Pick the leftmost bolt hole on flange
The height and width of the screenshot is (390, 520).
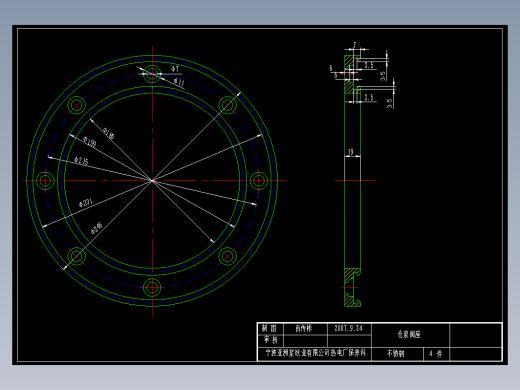click(x=46, y=181)
